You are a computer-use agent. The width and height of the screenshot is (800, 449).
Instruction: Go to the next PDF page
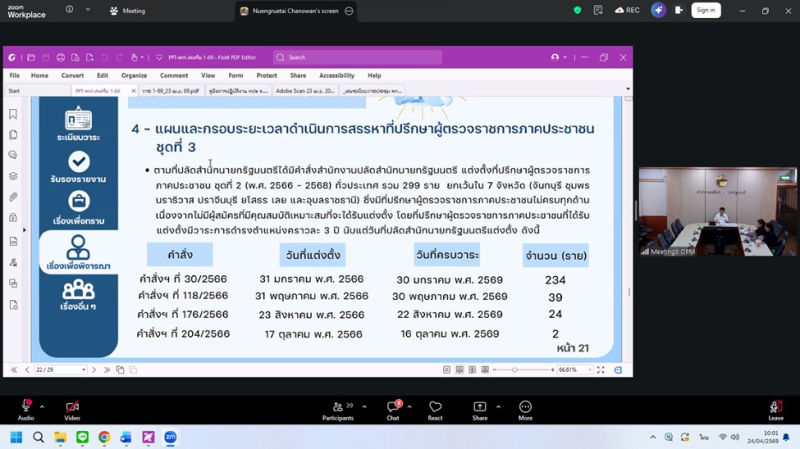94,370
